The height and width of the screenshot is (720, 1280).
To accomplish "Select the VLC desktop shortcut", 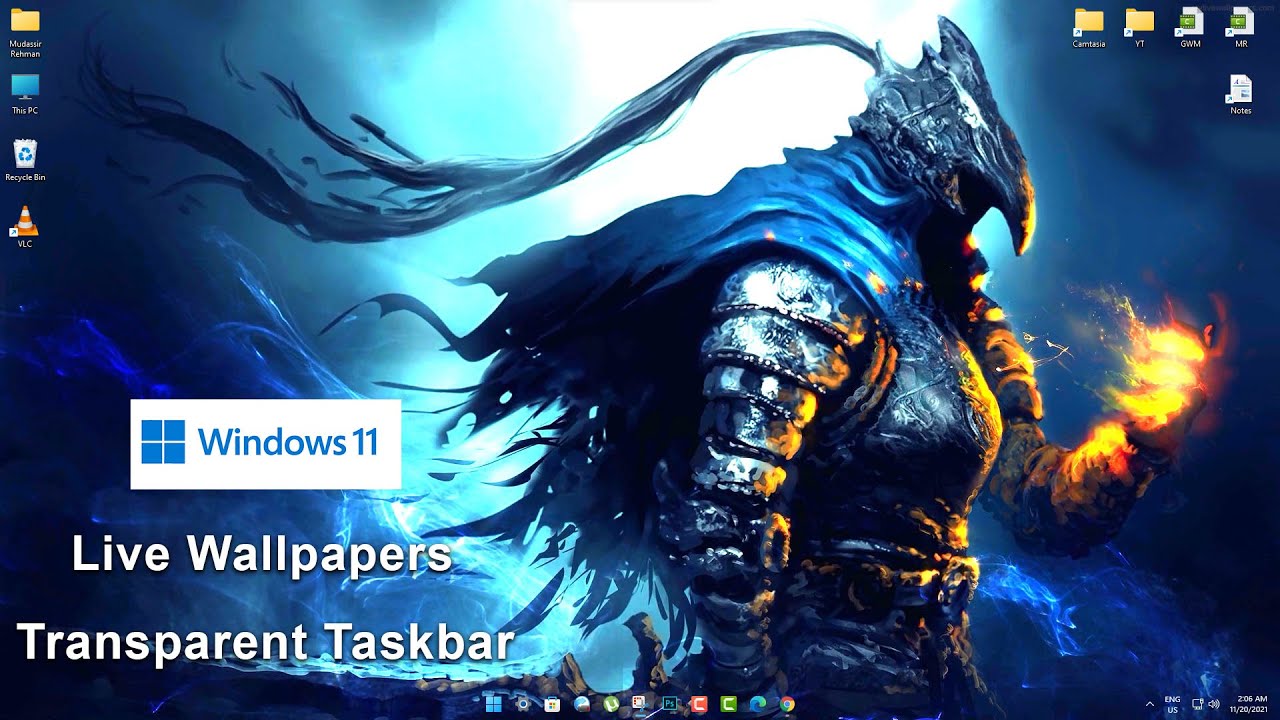I will click(x=25, y=226).
